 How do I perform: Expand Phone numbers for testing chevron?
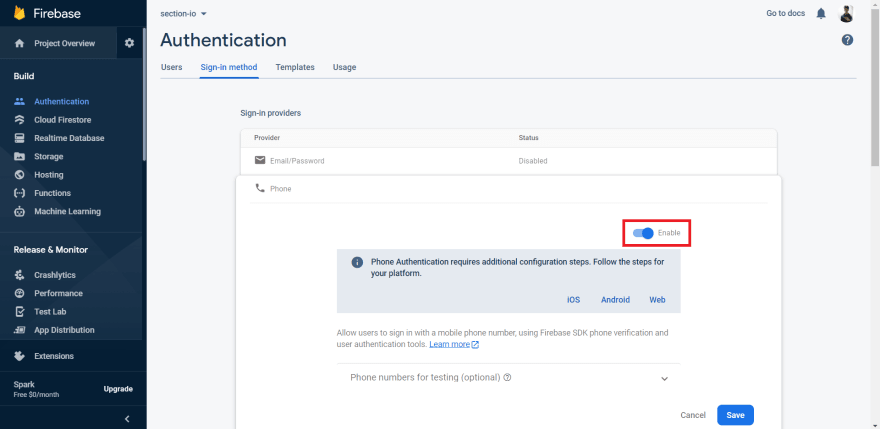(664, 378)
